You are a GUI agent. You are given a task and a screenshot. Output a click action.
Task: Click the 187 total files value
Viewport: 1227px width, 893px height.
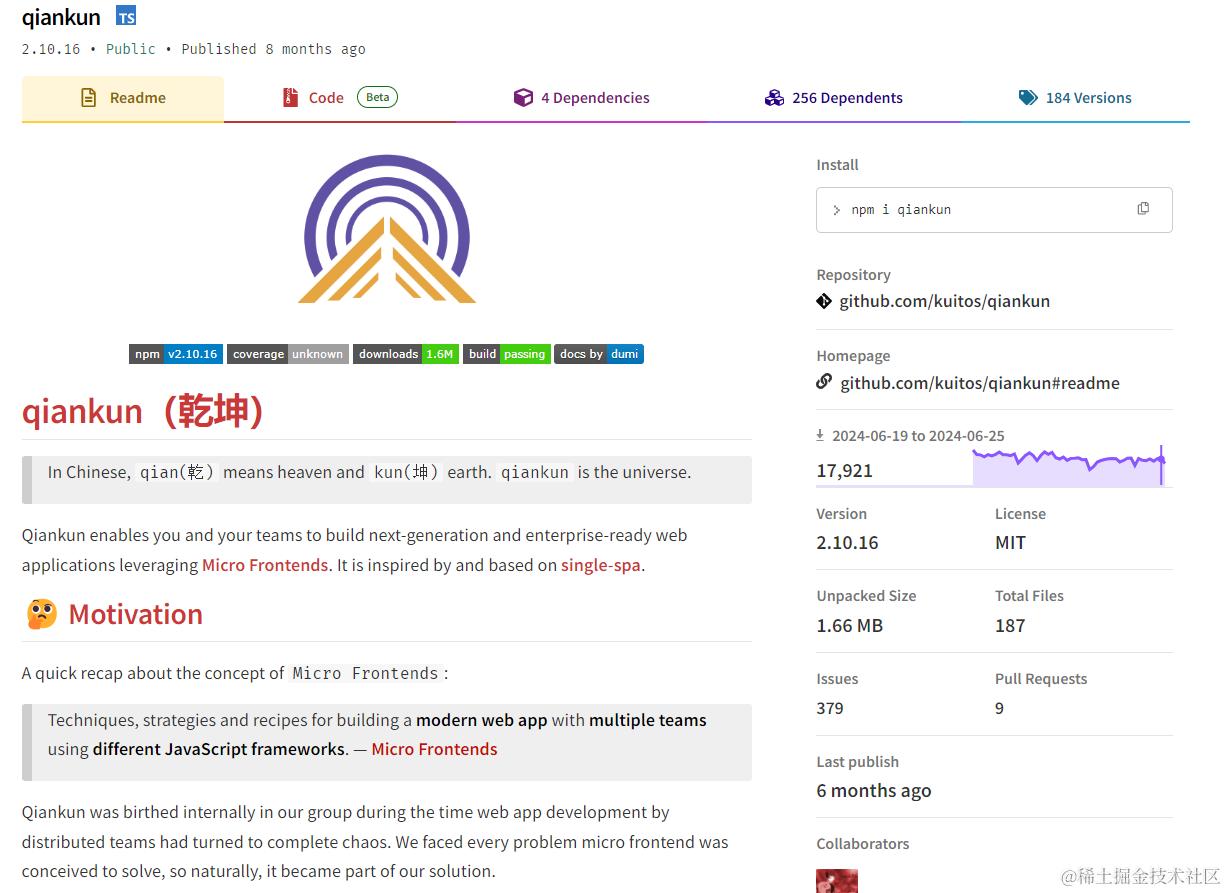[x=1010, y=626]
